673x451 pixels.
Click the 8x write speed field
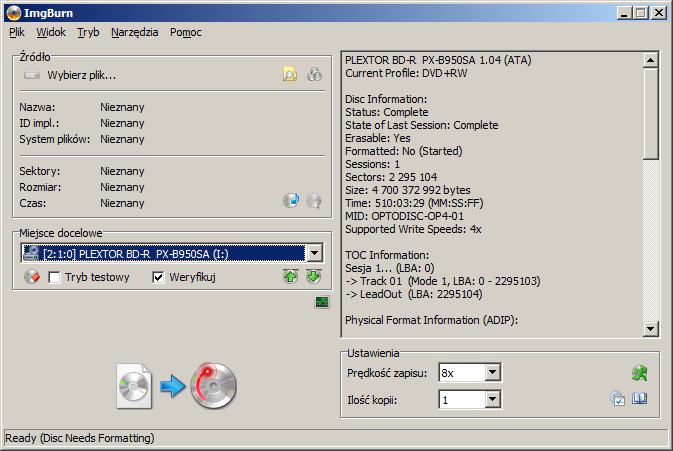(462, 372)
